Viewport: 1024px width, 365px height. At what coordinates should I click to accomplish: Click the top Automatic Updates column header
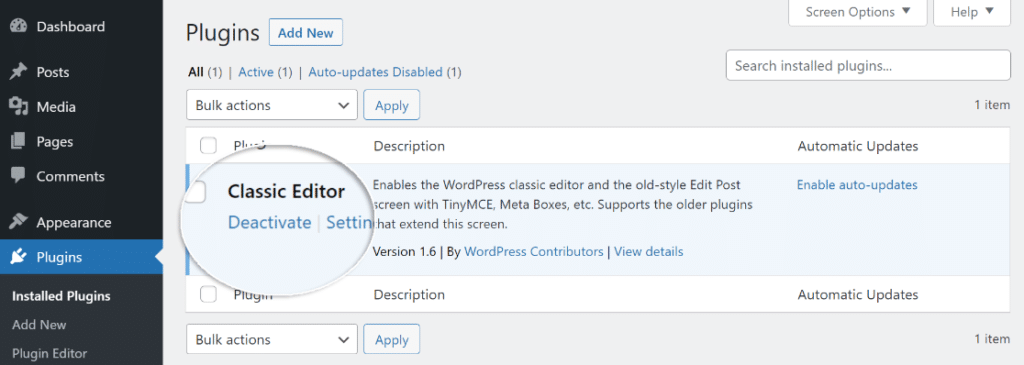pos(857,146)
